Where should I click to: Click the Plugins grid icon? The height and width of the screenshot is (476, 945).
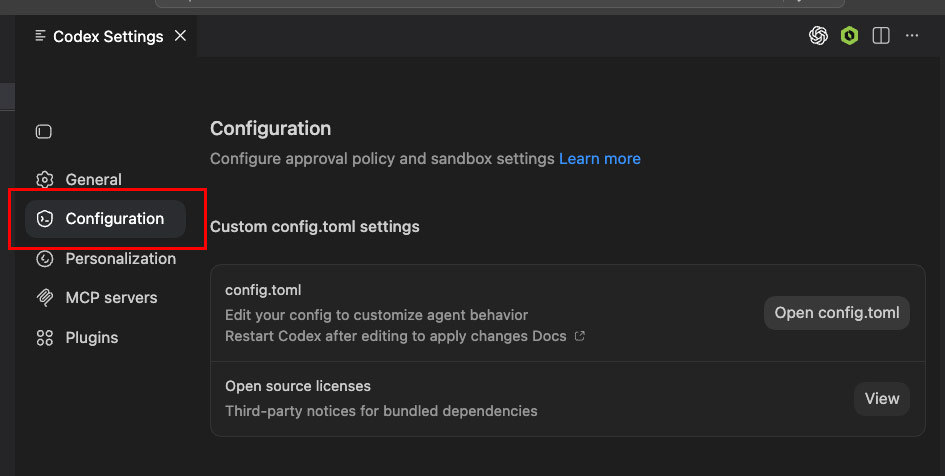point(45,337)
